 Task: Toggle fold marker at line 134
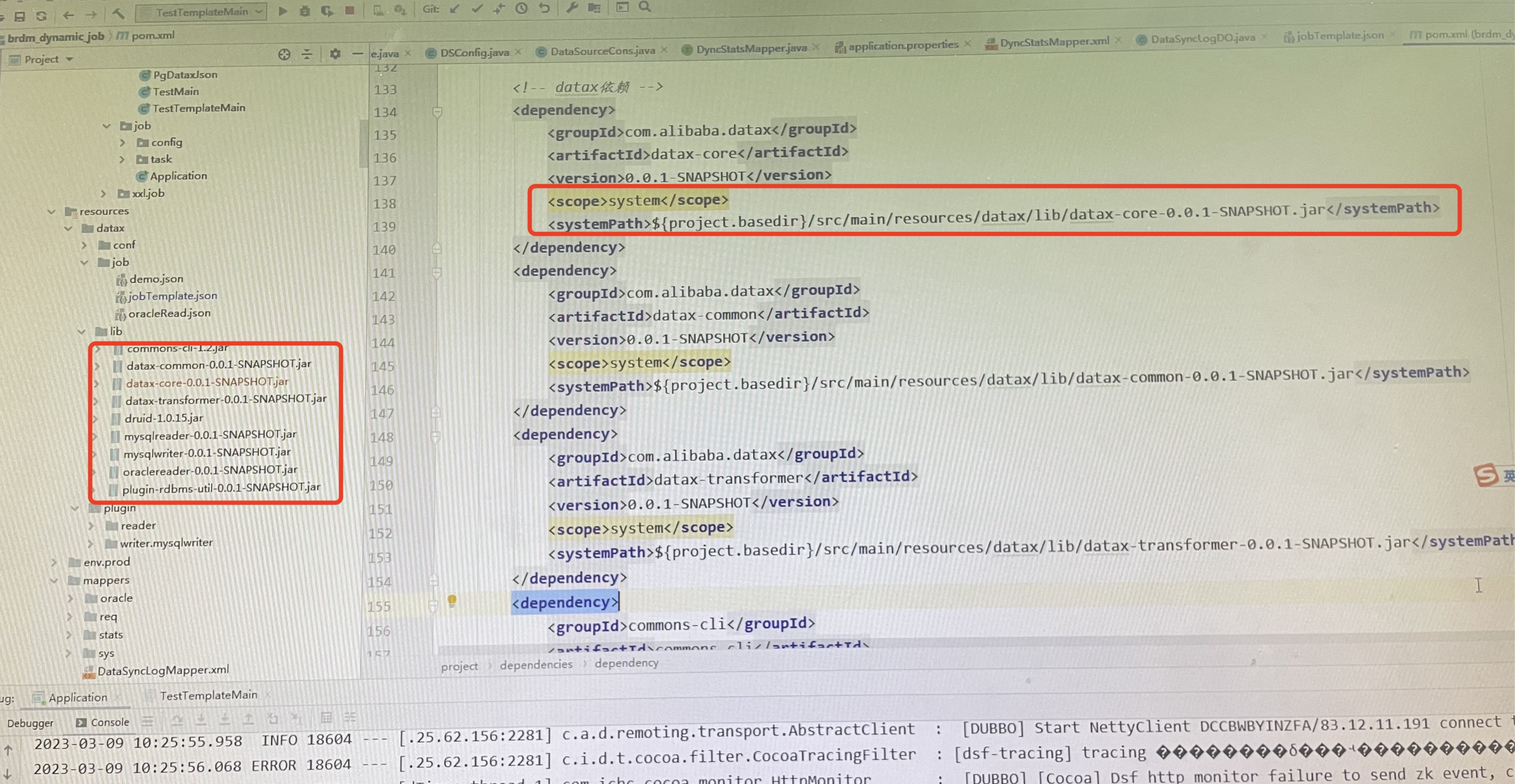tap(437, 111)
